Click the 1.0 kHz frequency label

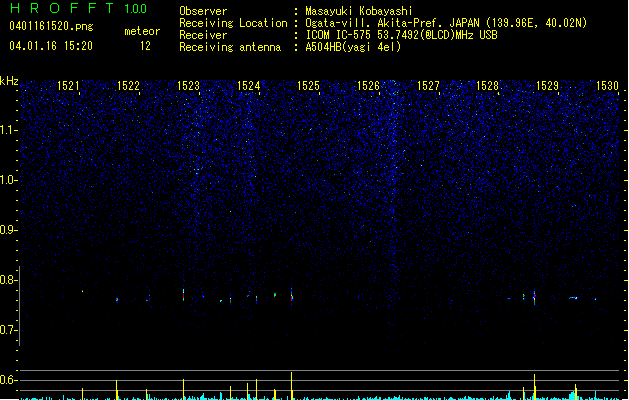click(9, 180)
